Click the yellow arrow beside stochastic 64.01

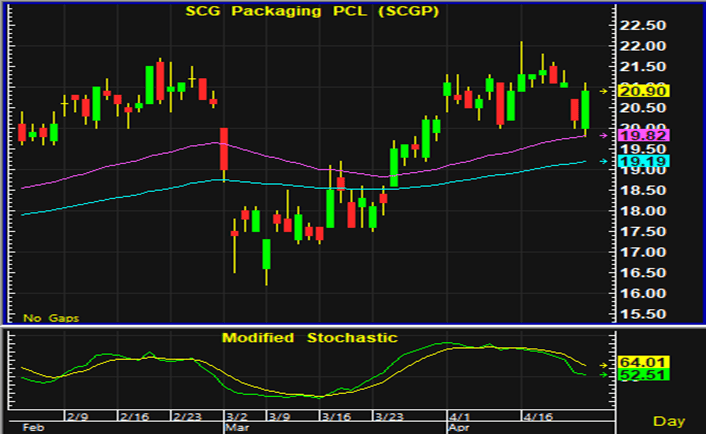603,364
